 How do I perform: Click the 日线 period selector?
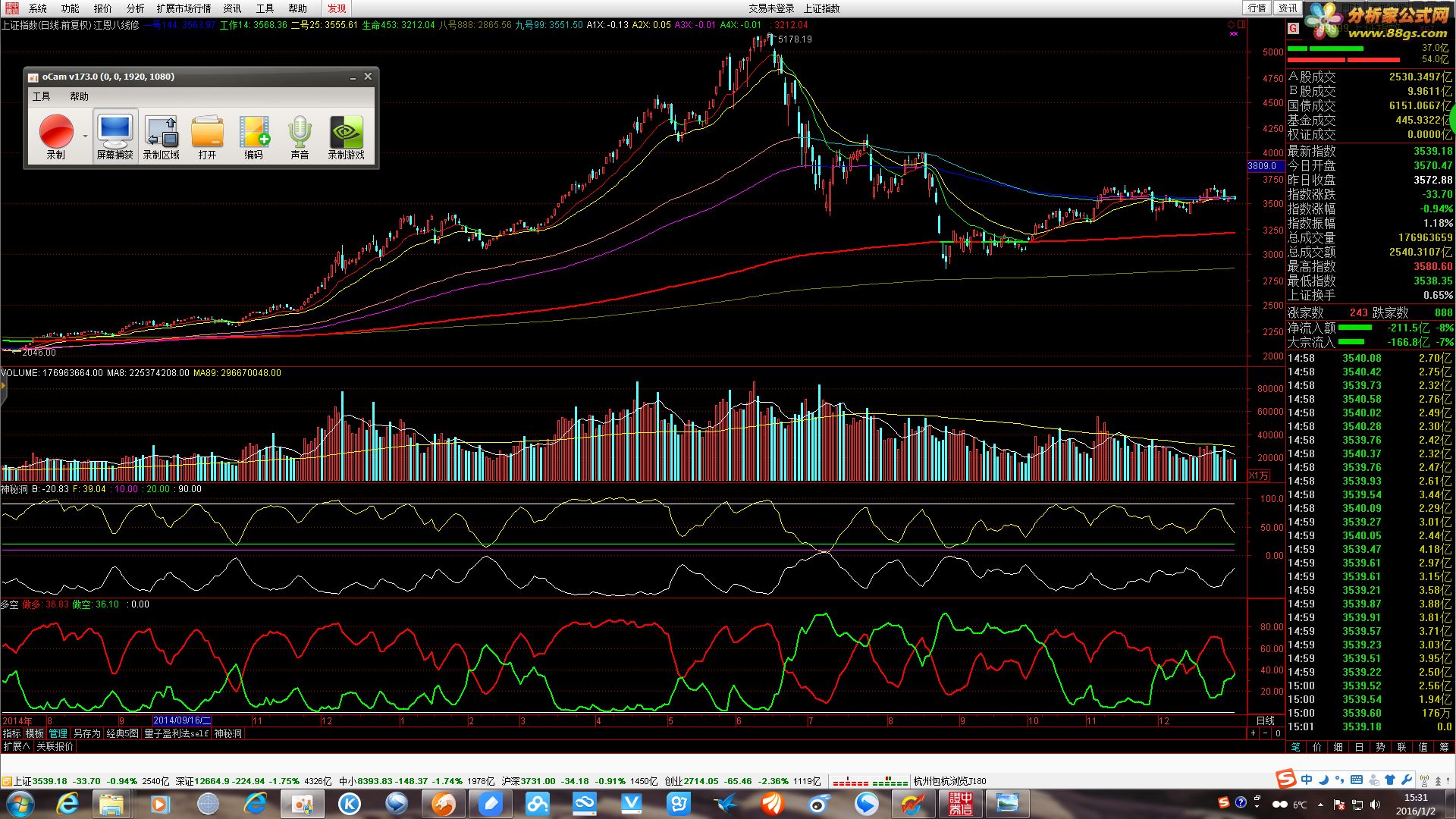coord(1266,720)
